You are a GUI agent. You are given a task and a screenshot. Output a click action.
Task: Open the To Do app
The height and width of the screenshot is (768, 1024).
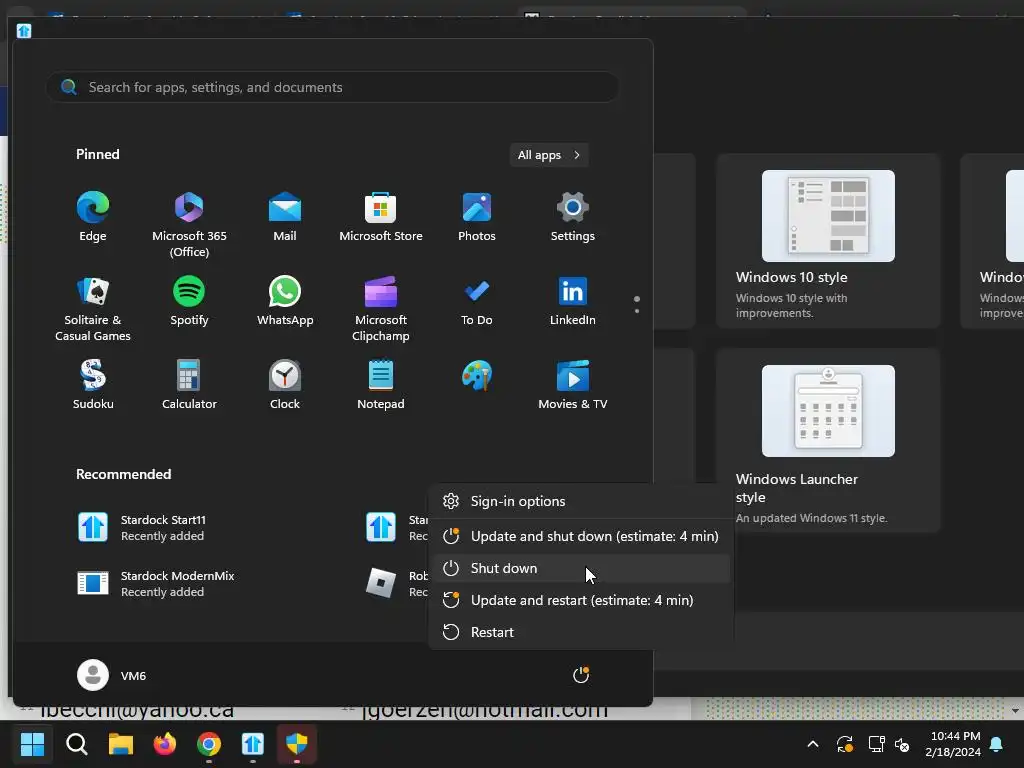coord(477,301)
